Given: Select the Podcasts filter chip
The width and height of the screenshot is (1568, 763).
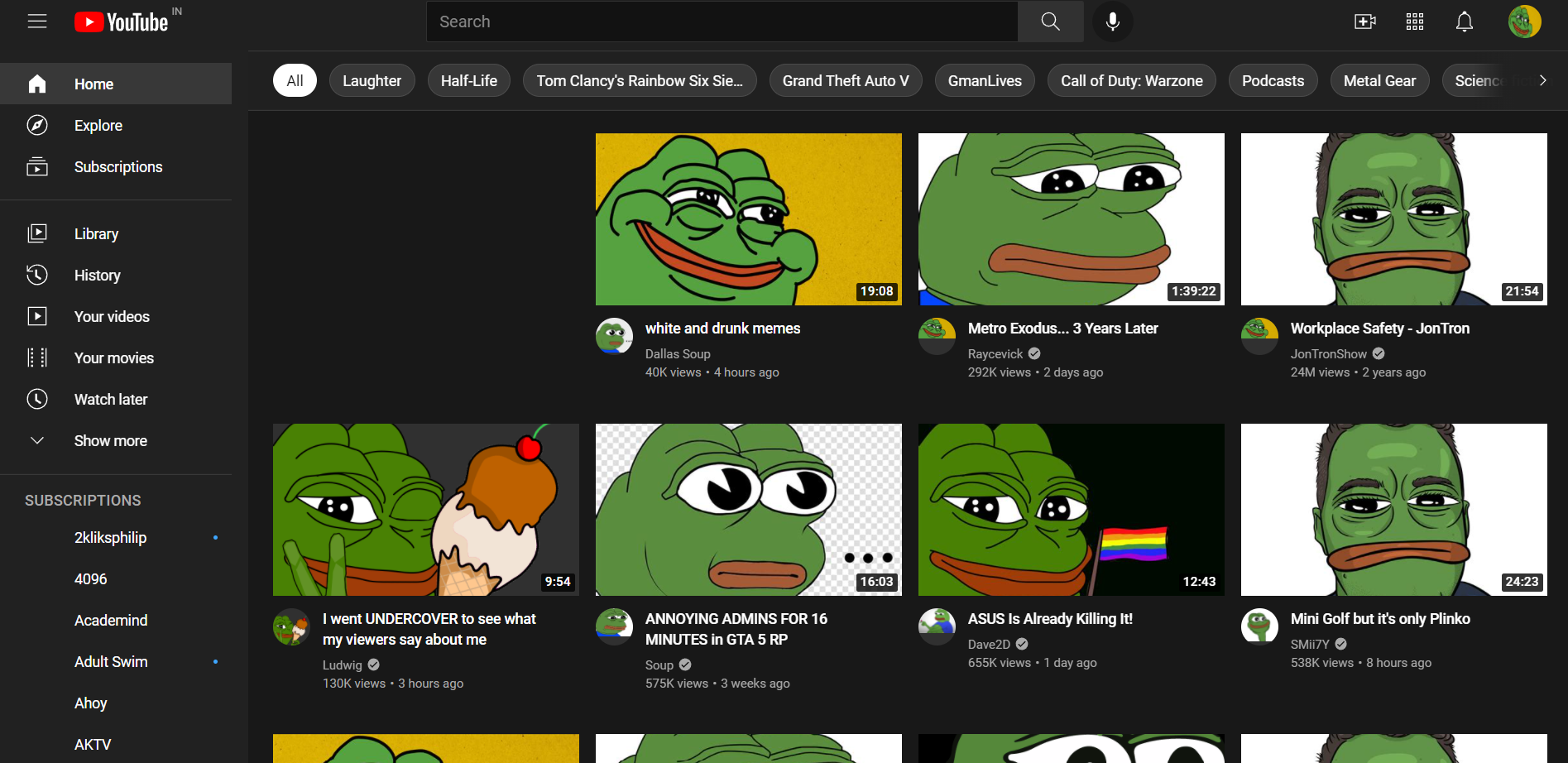Looking at the screenshot, I should (1273, 80).
